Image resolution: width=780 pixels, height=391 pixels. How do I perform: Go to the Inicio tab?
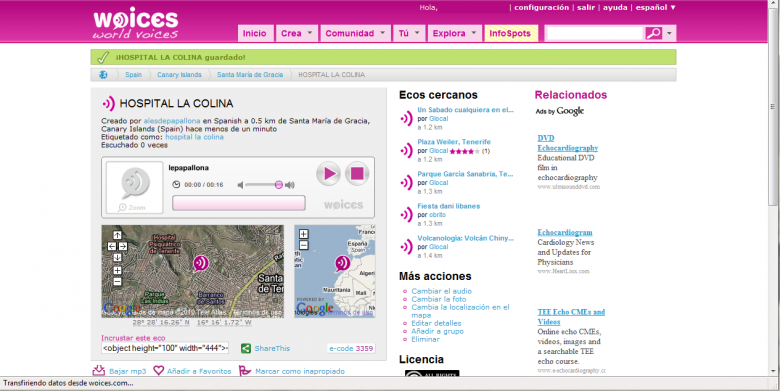pos(255,33)
